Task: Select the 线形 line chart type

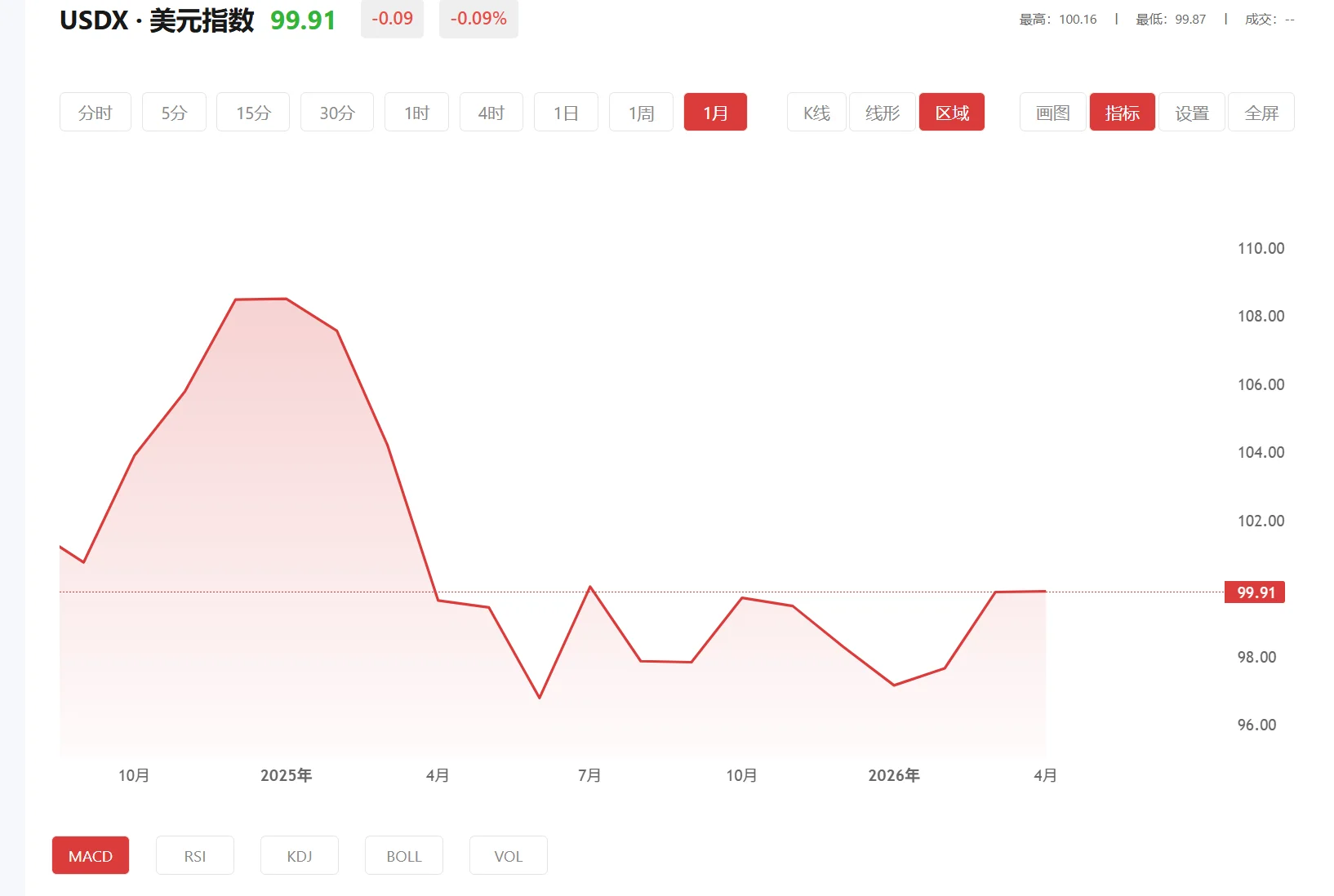Action: pos(883,113)
